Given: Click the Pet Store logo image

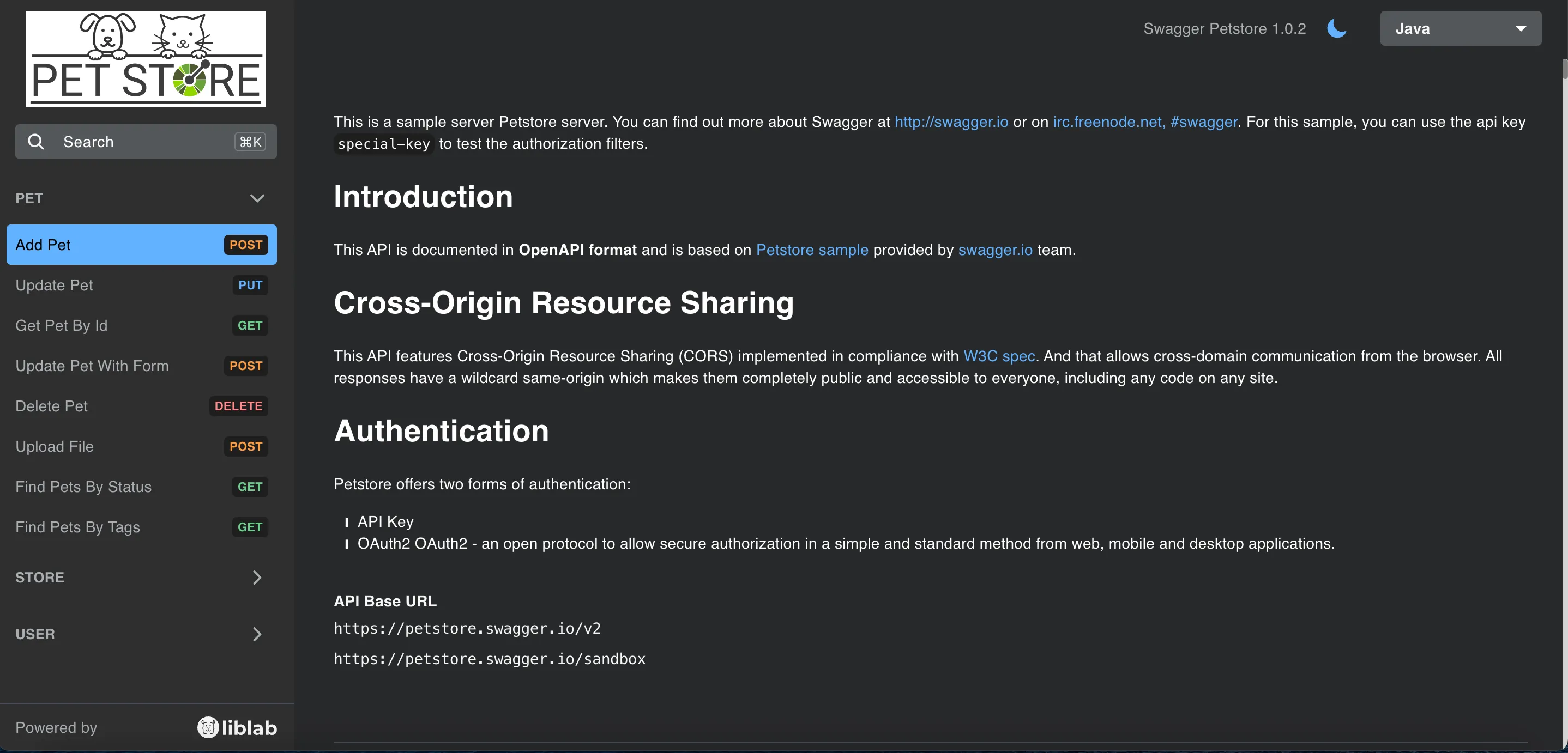Looking at the screenshot, I should pyautogui.click(x=146, y=58).
